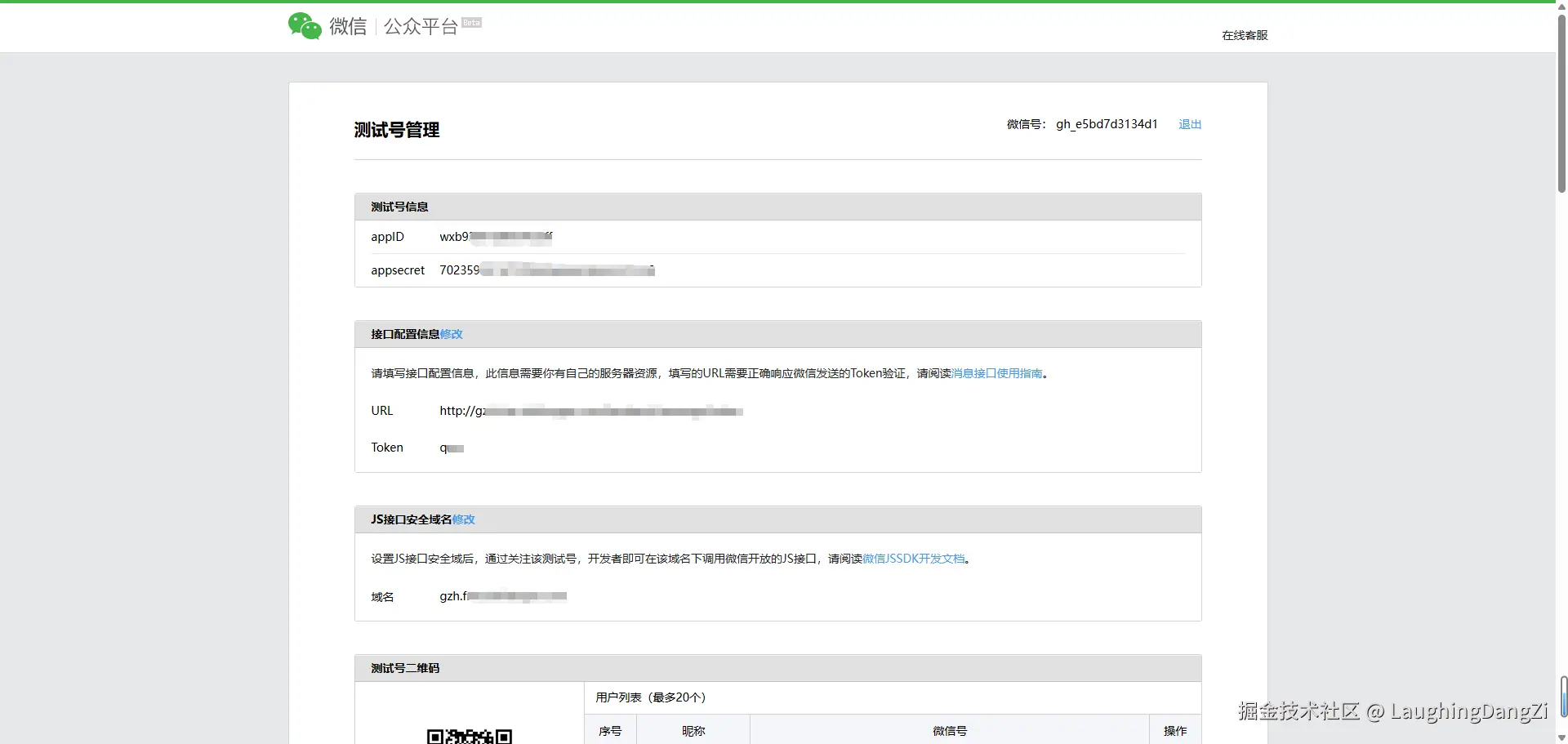Click the 昵称 column header
This screenshot has height=744, width=1568.
coord(693,731)
